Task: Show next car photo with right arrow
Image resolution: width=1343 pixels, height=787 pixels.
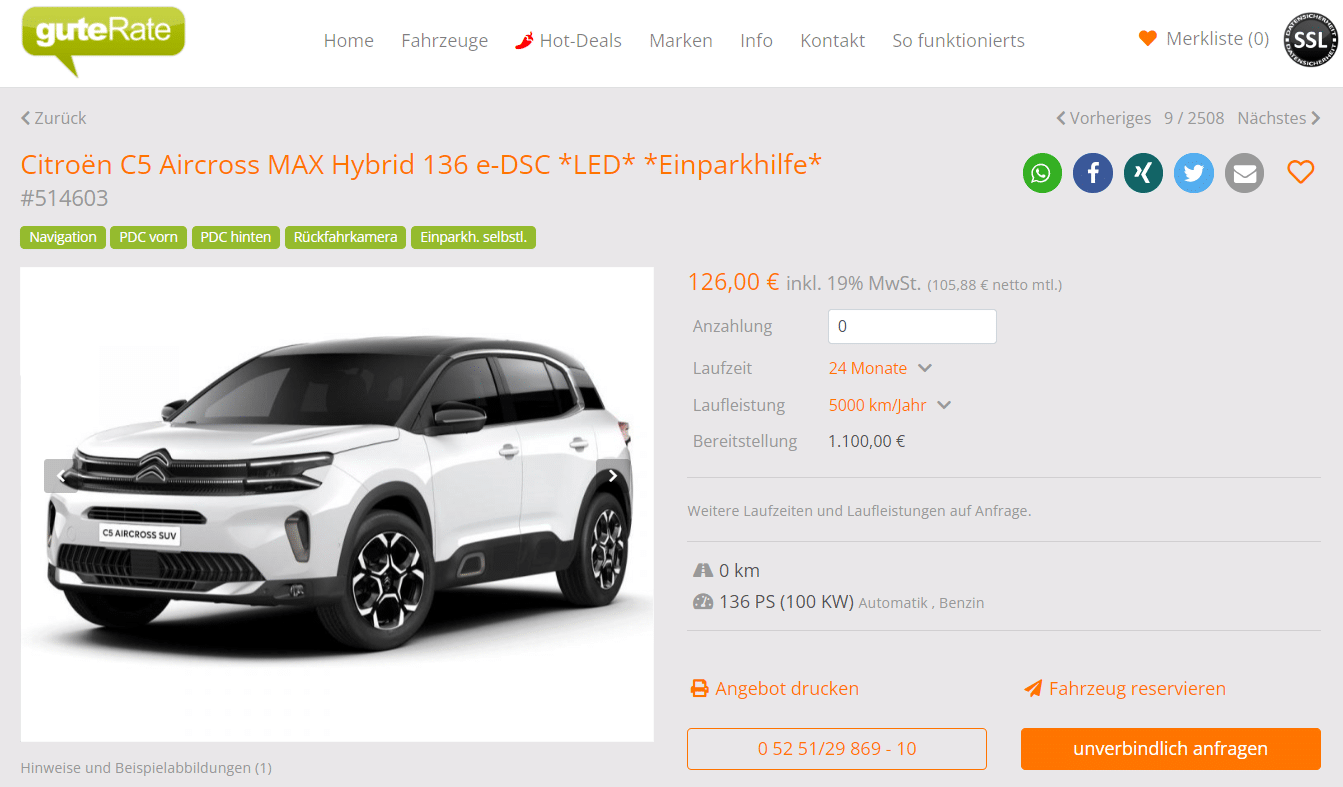Action: click(x=613, y=476)
